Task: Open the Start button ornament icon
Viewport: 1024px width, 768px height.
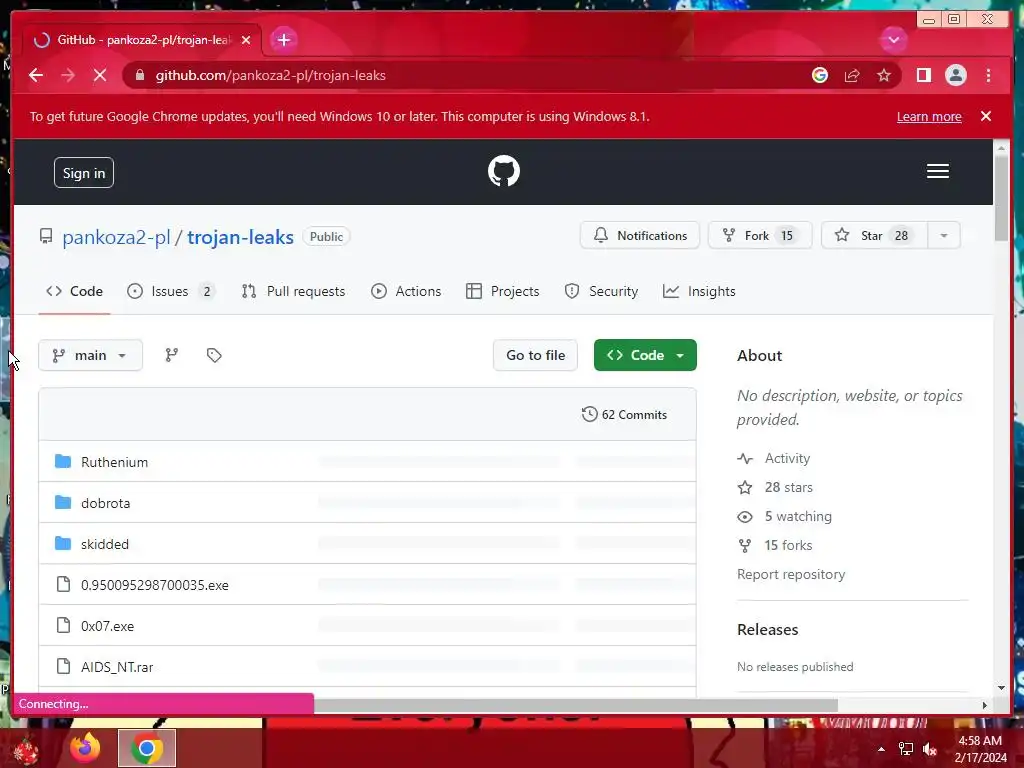Action: pos(25,750)
